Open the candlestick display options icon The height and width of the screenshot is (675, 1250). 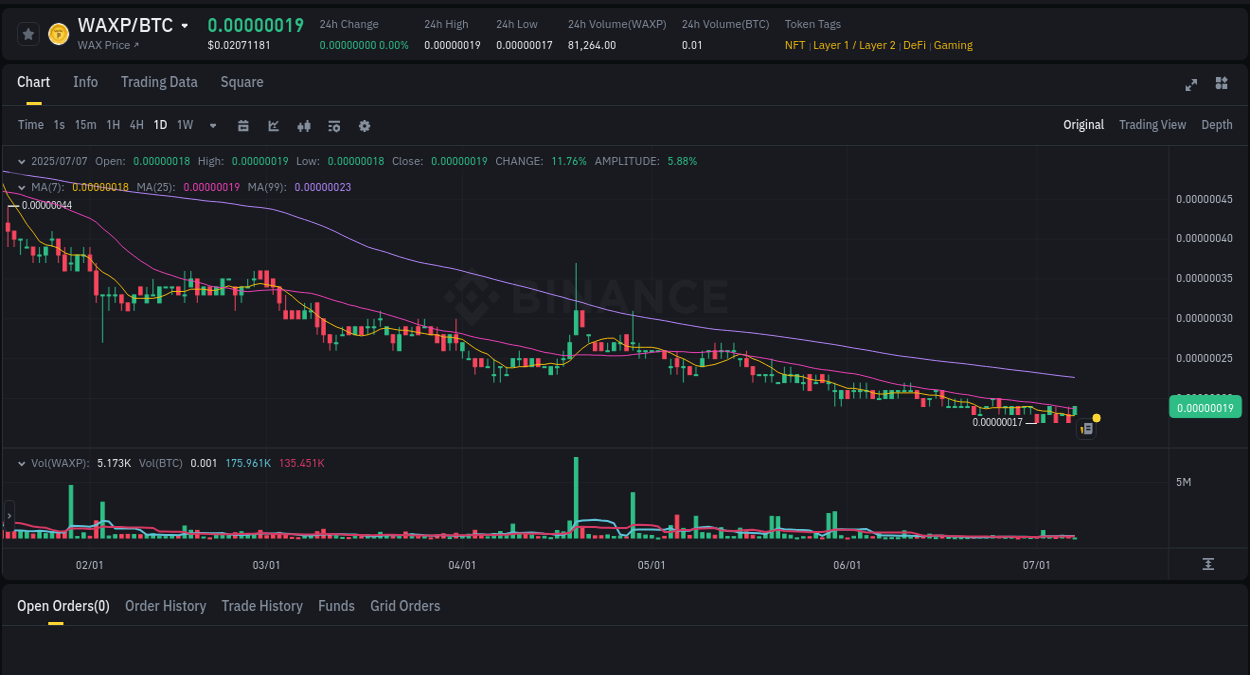coord(304,125)
